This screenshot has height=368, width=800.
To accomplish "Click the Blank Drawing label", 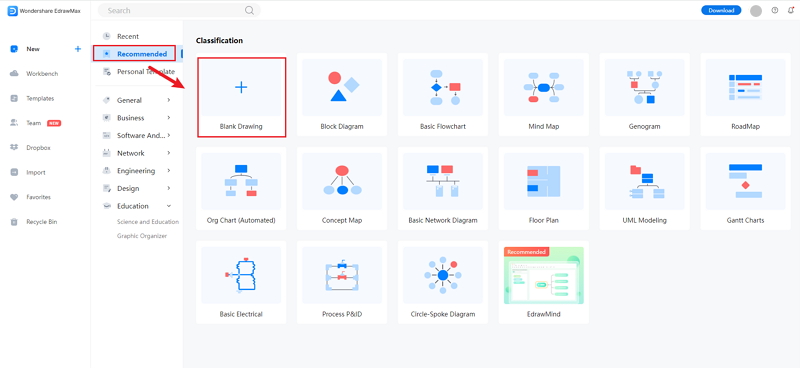I will point(241,126).
